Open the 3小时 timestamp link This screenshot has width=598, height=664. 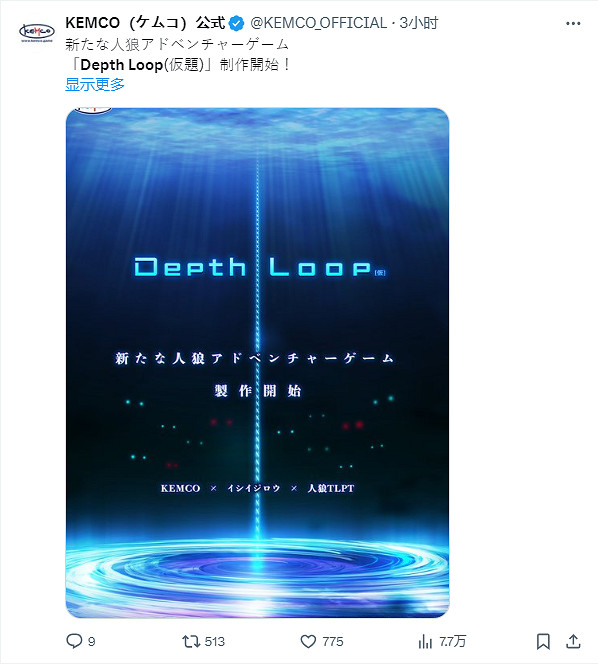pyautogui.click(x=419, y=23)
